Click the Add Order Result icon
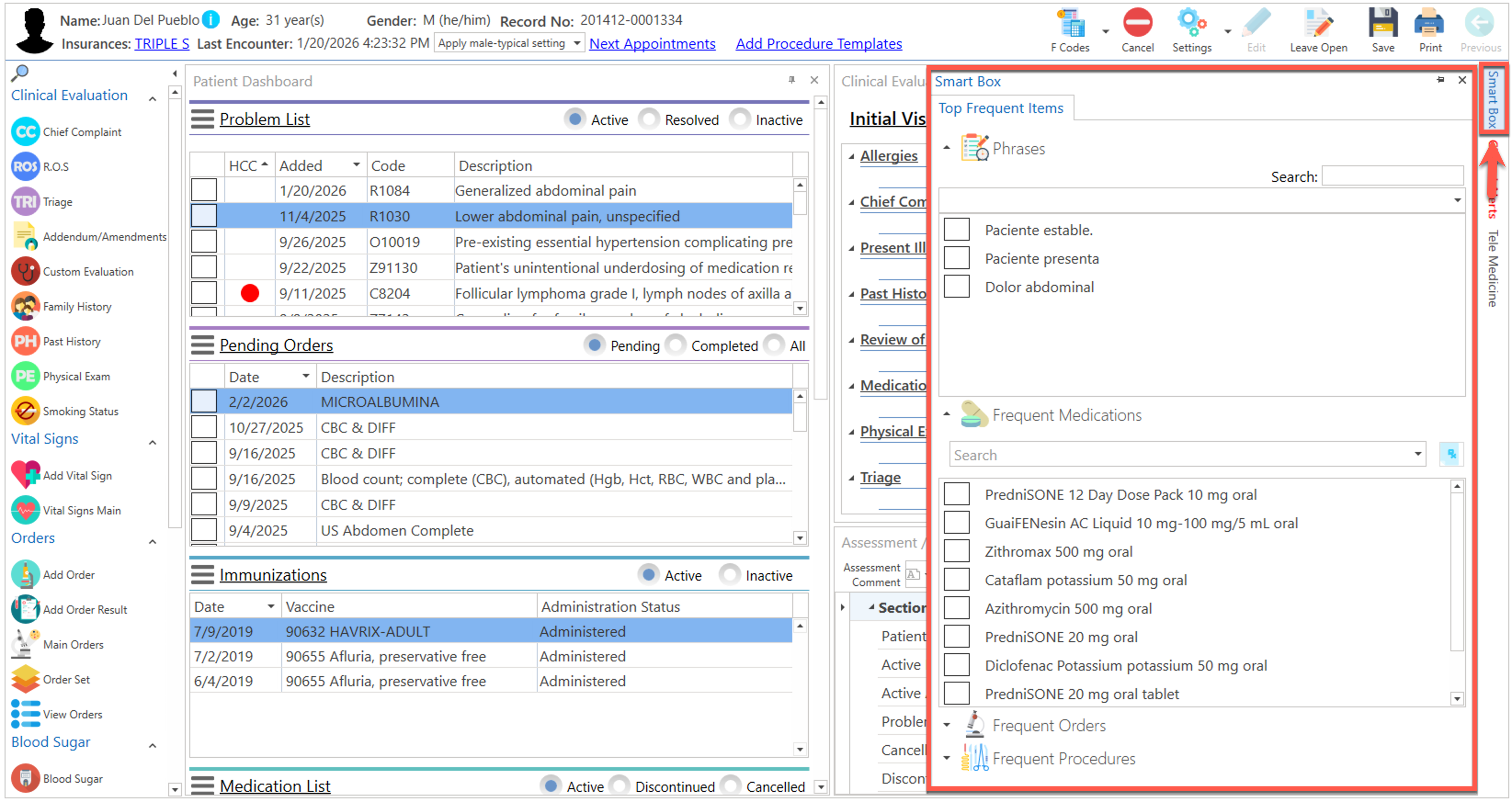 tap(26, 610)
